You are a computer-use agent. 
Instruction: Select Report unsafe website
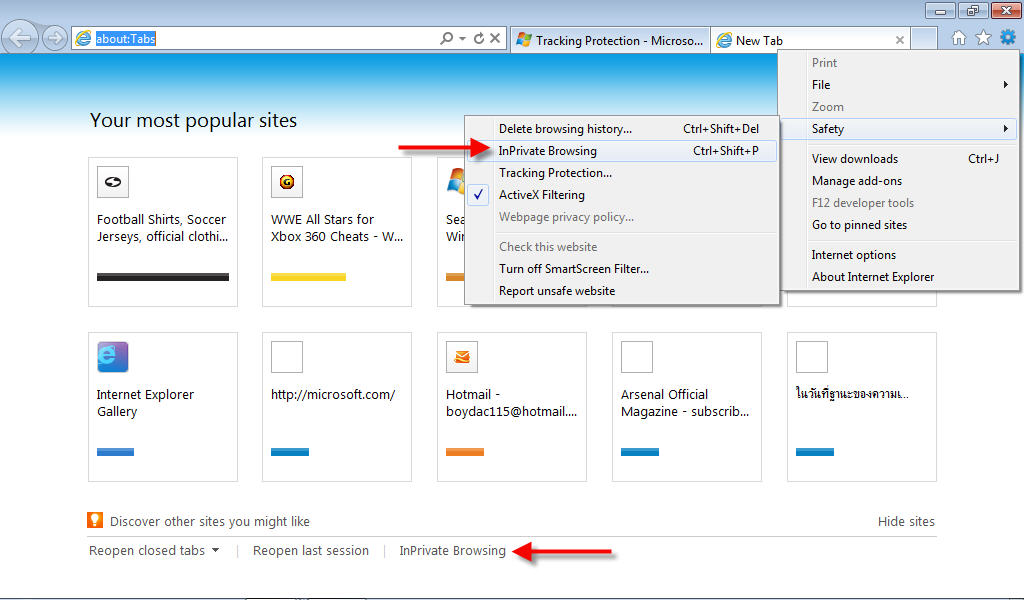(x=622, y=291)
